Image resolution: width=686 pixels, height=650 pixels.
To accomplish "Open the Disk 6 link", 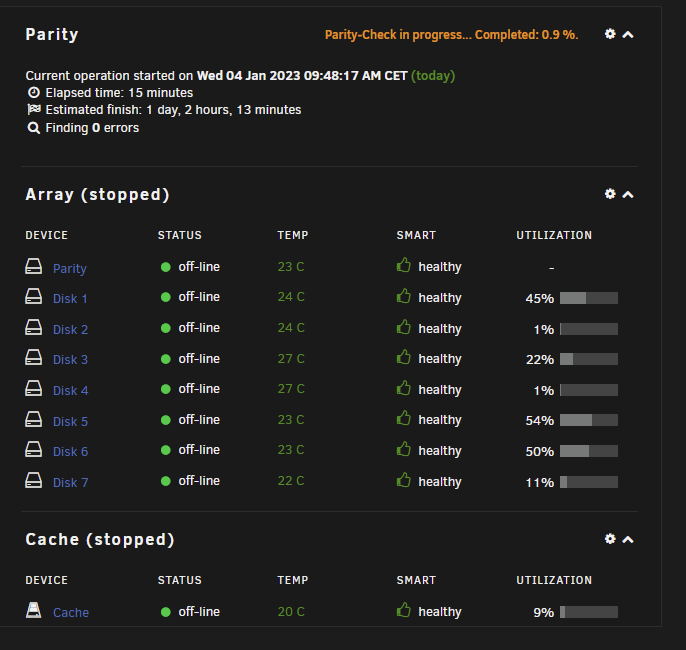I will click(70, 452).
